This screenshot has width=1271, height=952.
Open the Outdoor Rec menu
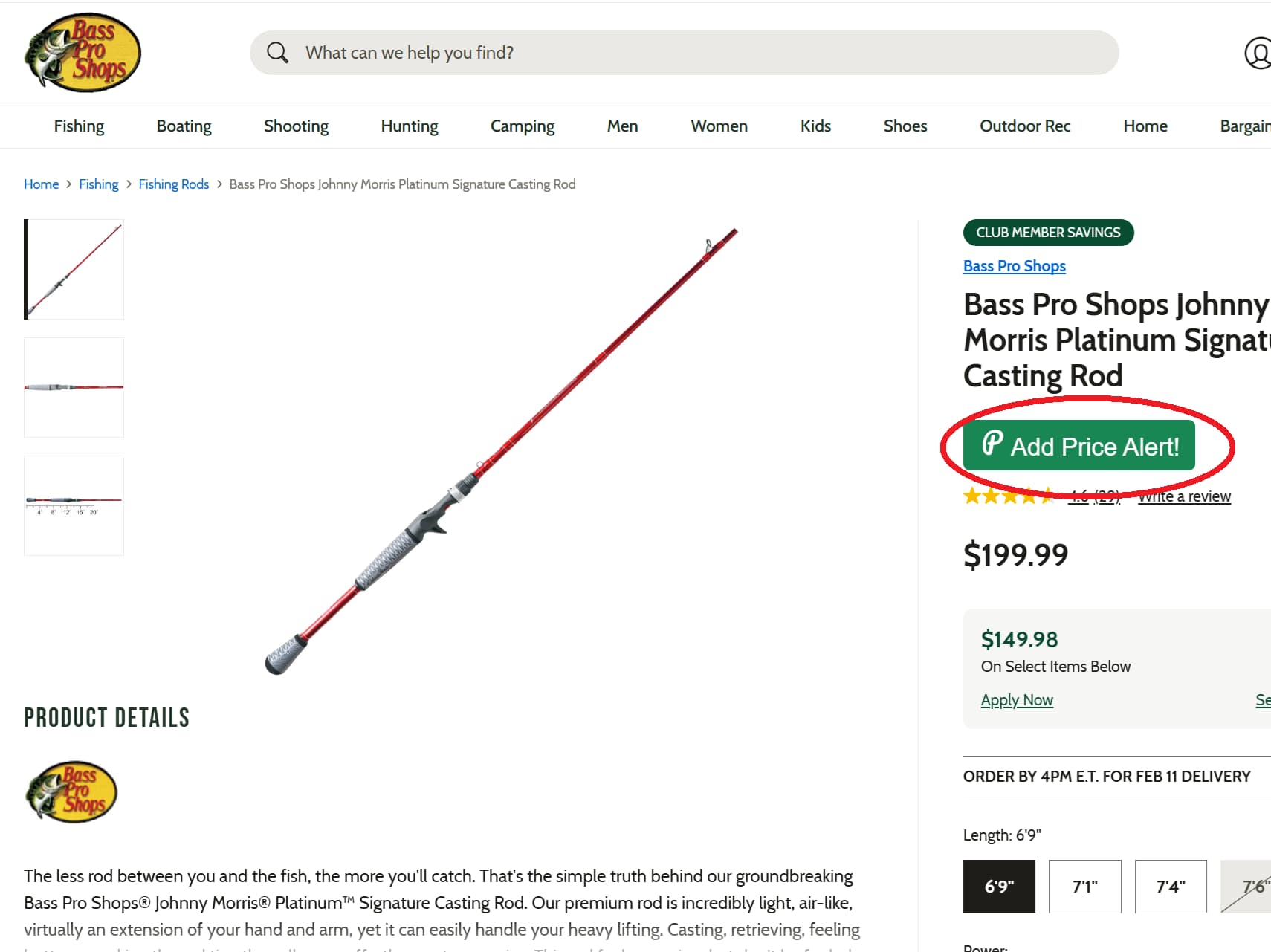click(x=1025, y=126)
